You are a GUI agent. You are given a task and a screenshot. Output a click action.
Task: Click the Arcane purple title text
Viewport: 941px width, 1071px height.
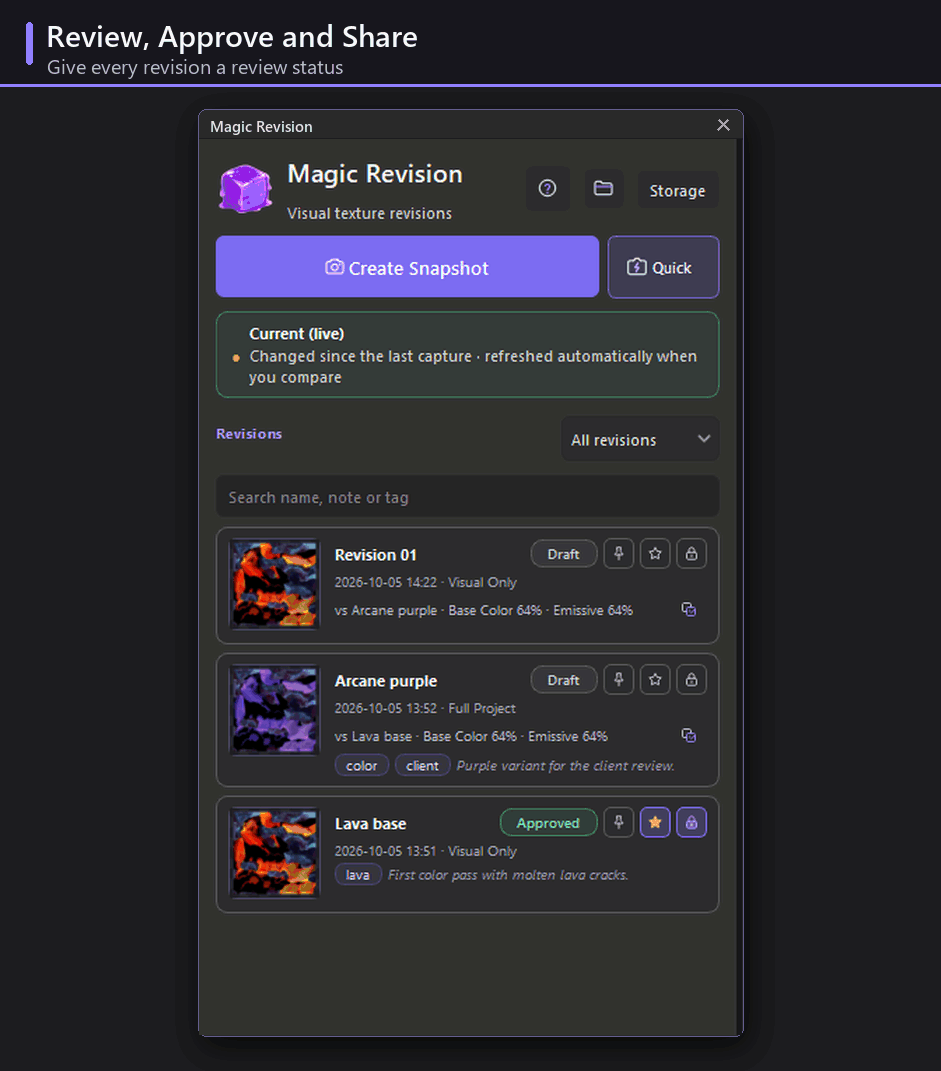click(x=386, y=681)
